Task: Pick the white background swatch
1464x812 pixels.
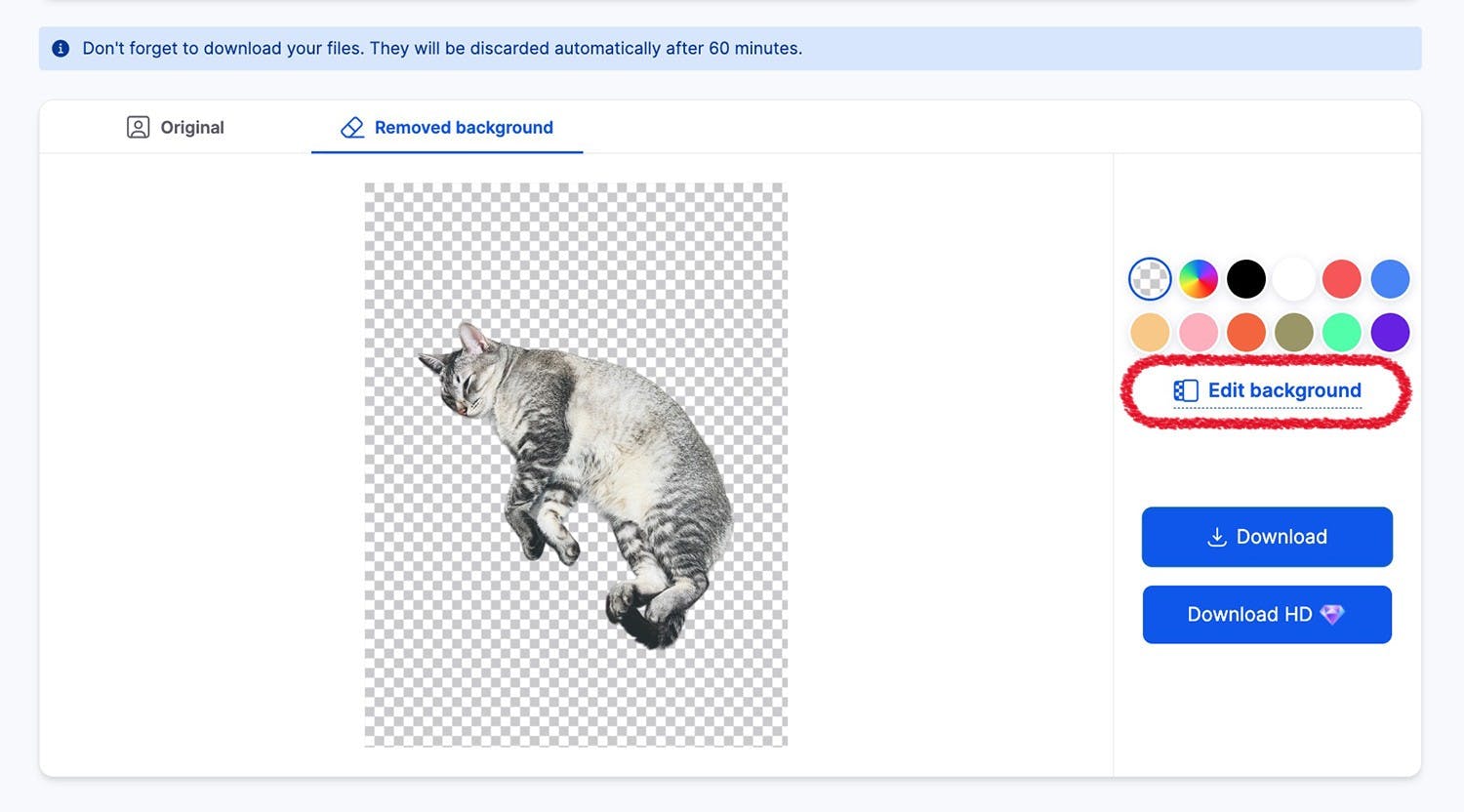Action: click(x=1293, y=279)
